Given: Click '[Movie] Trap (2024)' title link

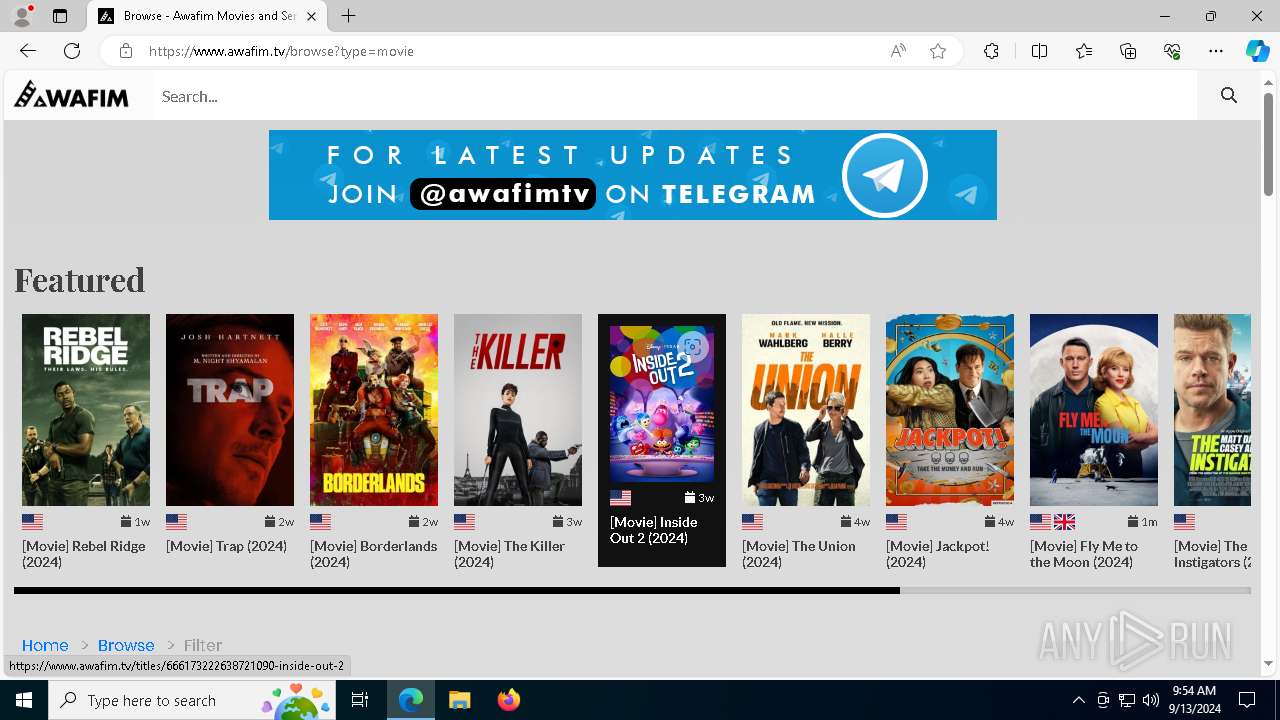Looking at the screenshot, I should (226, 546).
